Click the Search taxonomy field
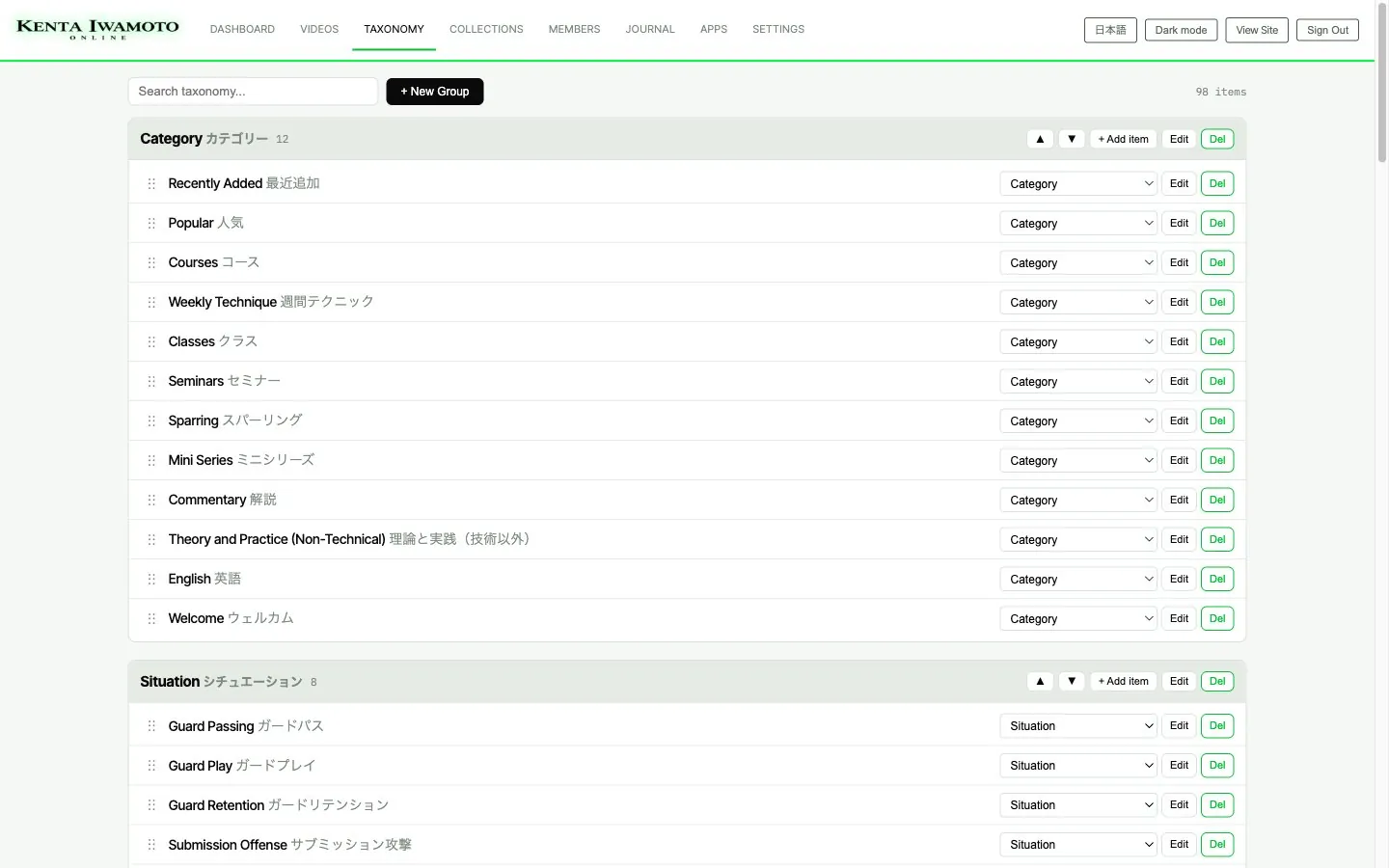This screenshot has height=868, width=1389. coord(253,92)
